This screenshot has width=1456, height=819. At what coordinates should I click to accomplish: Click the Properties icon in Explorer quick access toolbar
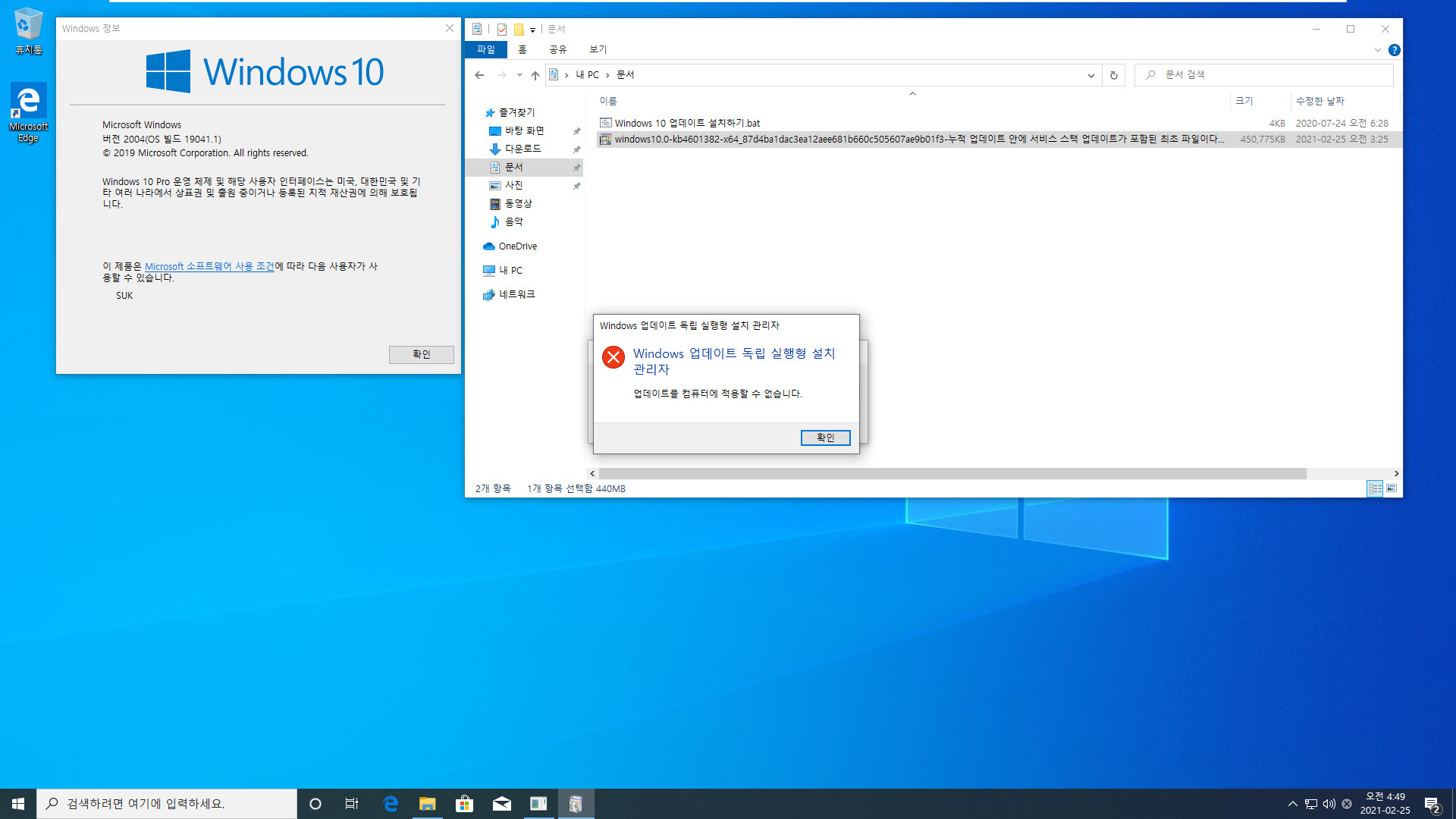502,29
